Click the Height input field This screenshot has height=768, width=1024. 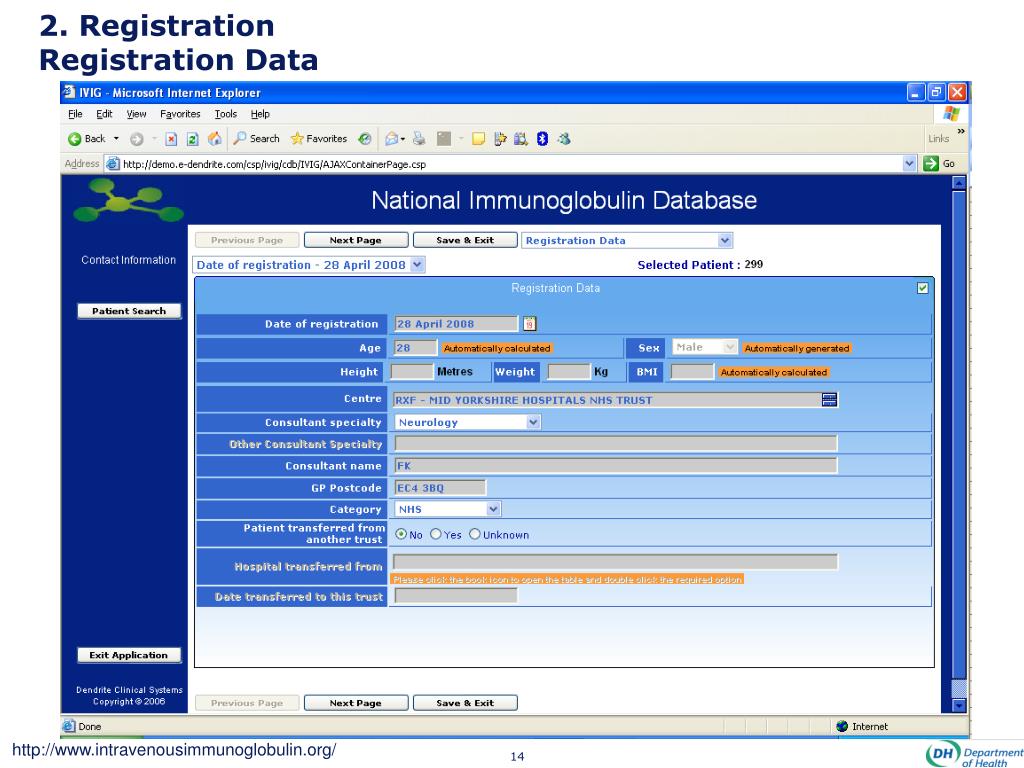pos(411,372)
